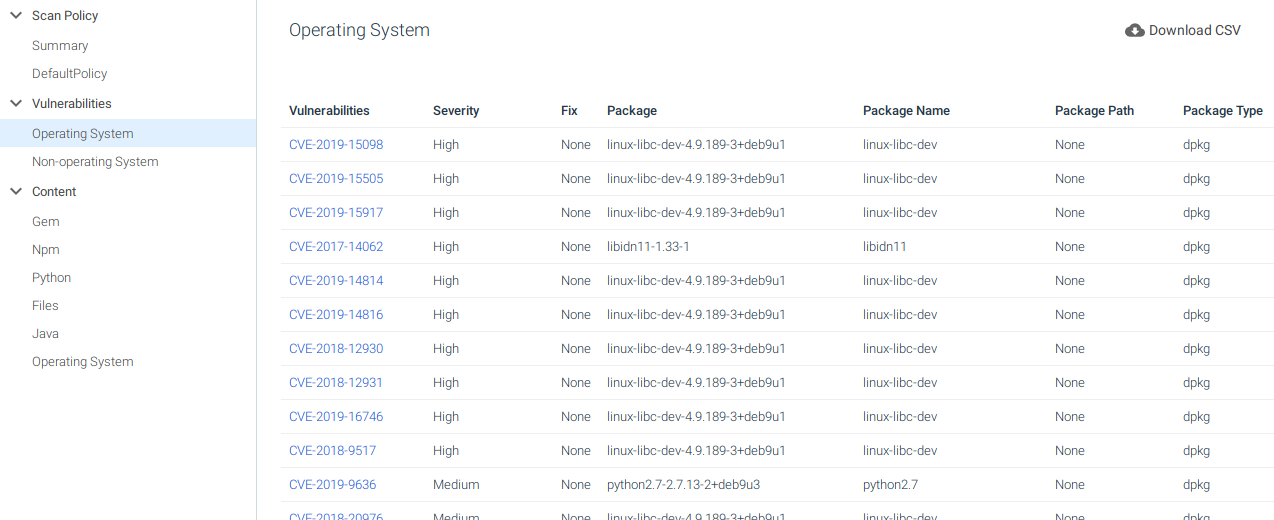
Task: Click dpkg type in CVE-2017-14062 row
Action: click(x=1196, y=247)
